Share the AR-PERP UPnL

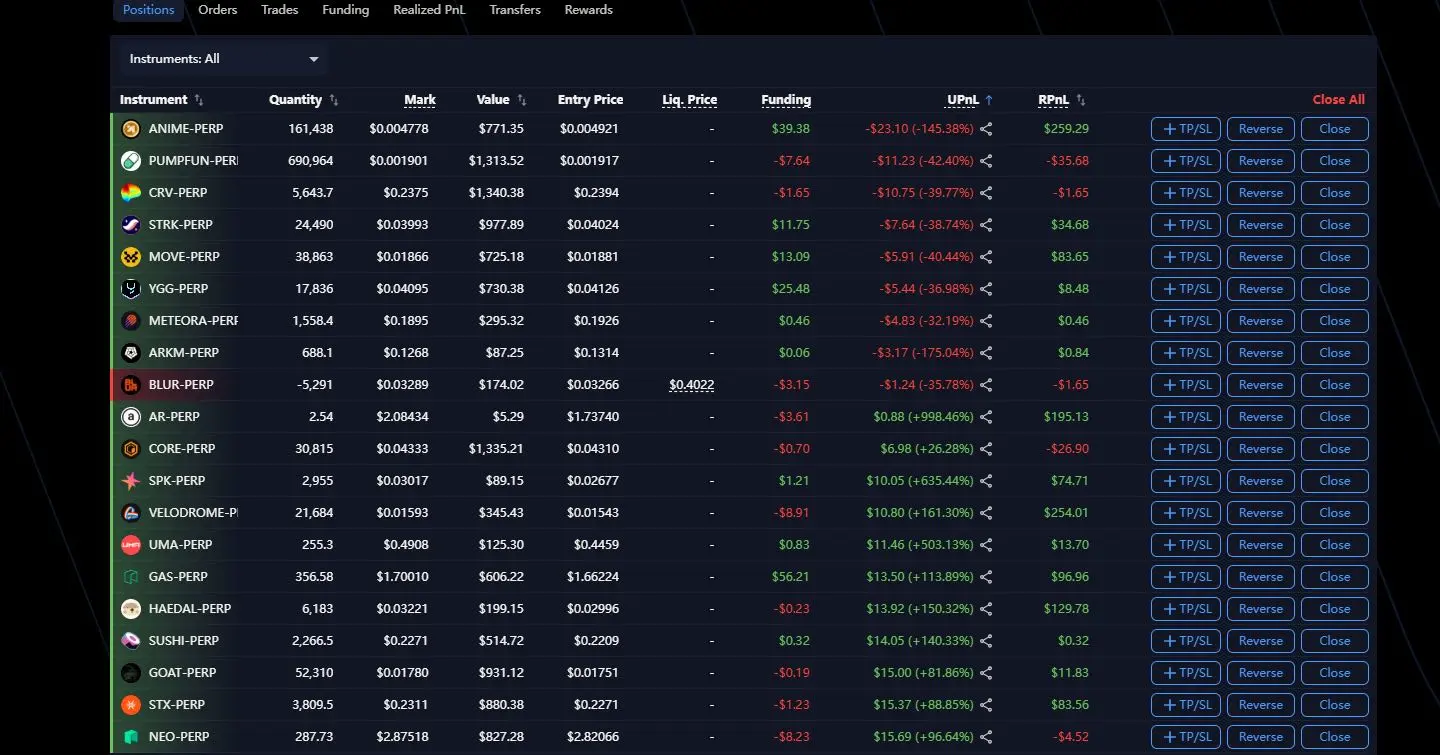(987, 417)
